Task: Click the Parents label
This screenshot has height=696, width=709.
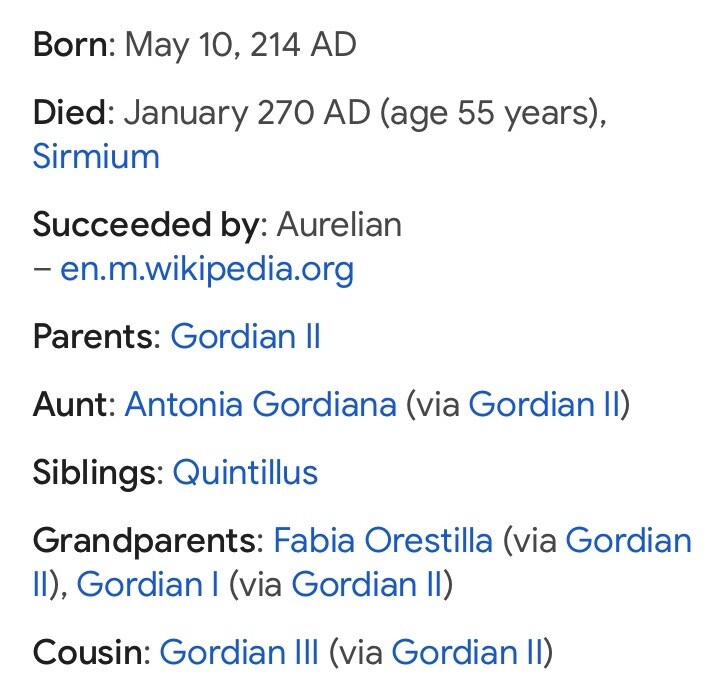Action: tap(95, 336)
